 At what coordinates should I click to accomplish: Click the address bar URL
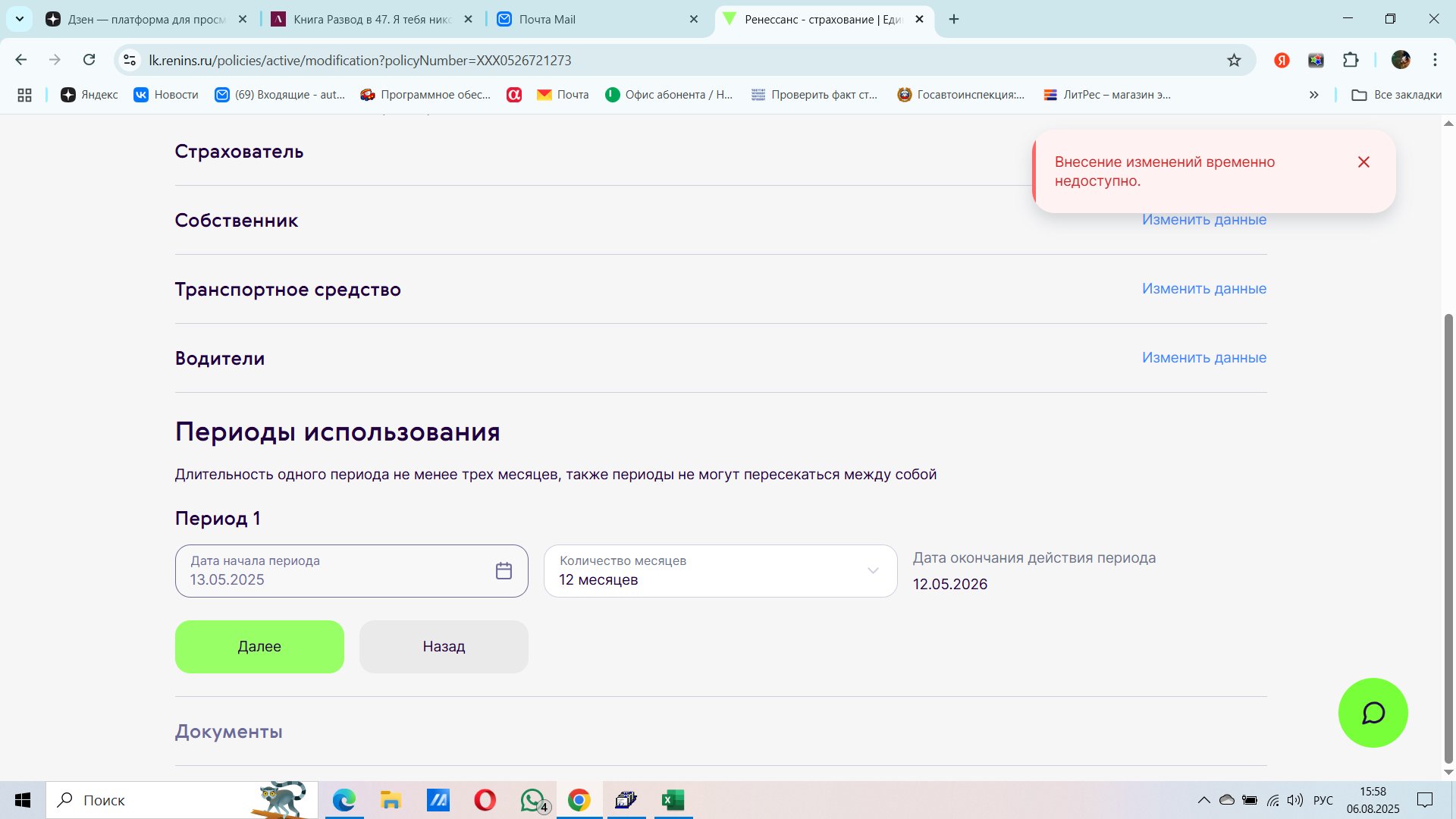coord(360,61)
